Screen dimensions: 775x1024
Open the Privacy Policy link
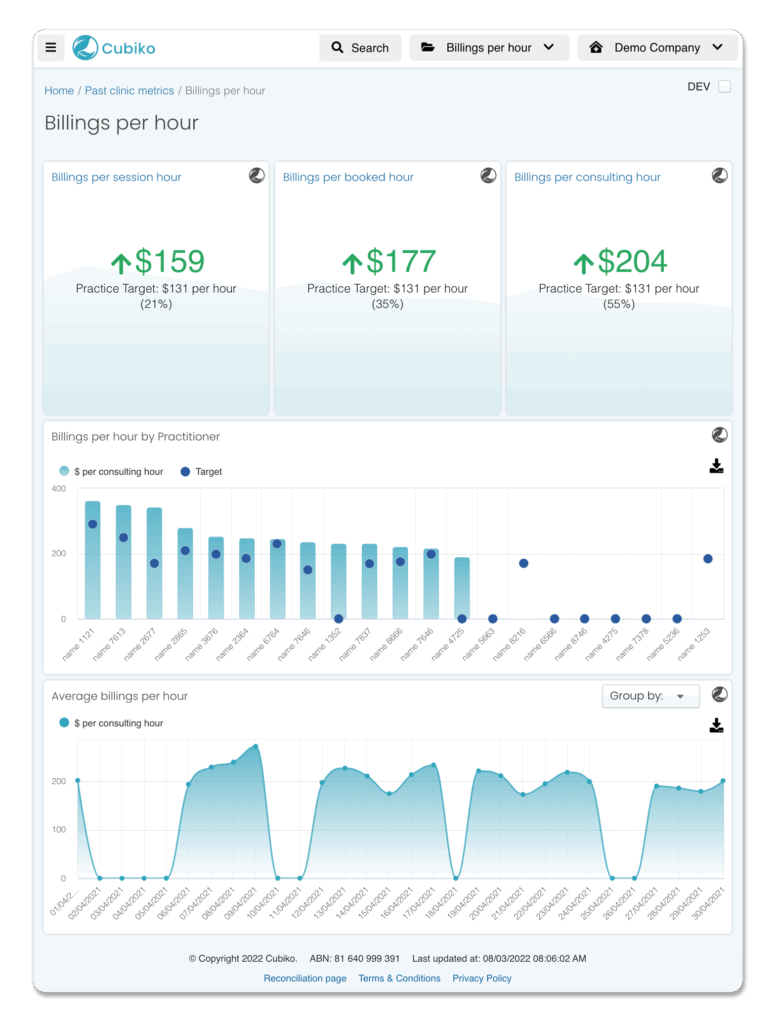(x=482, y=978)
